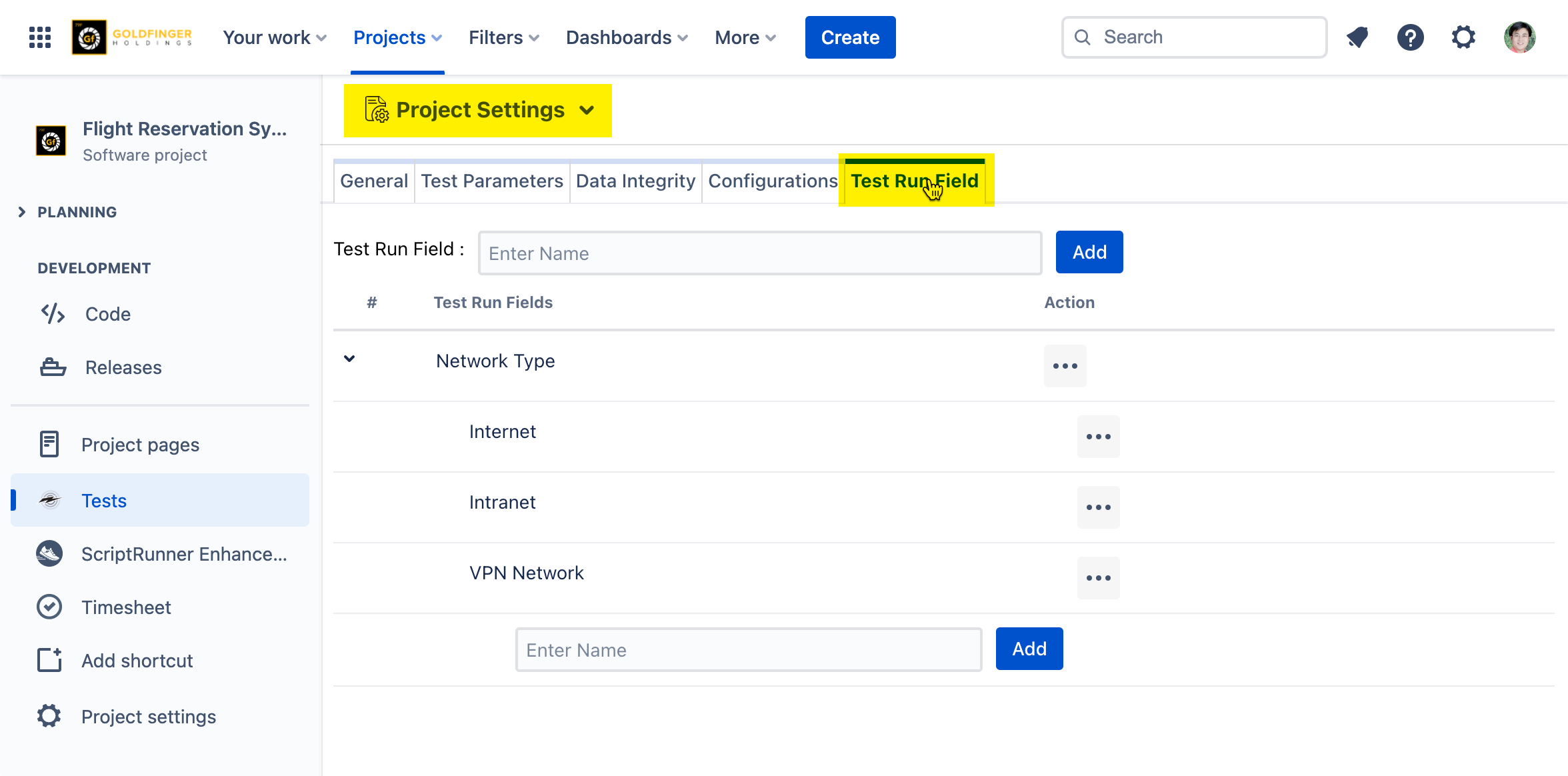The image size is (1568, 776).
Task: Click Add next to Test Run Field input
Action: [x=1089, y=252]
